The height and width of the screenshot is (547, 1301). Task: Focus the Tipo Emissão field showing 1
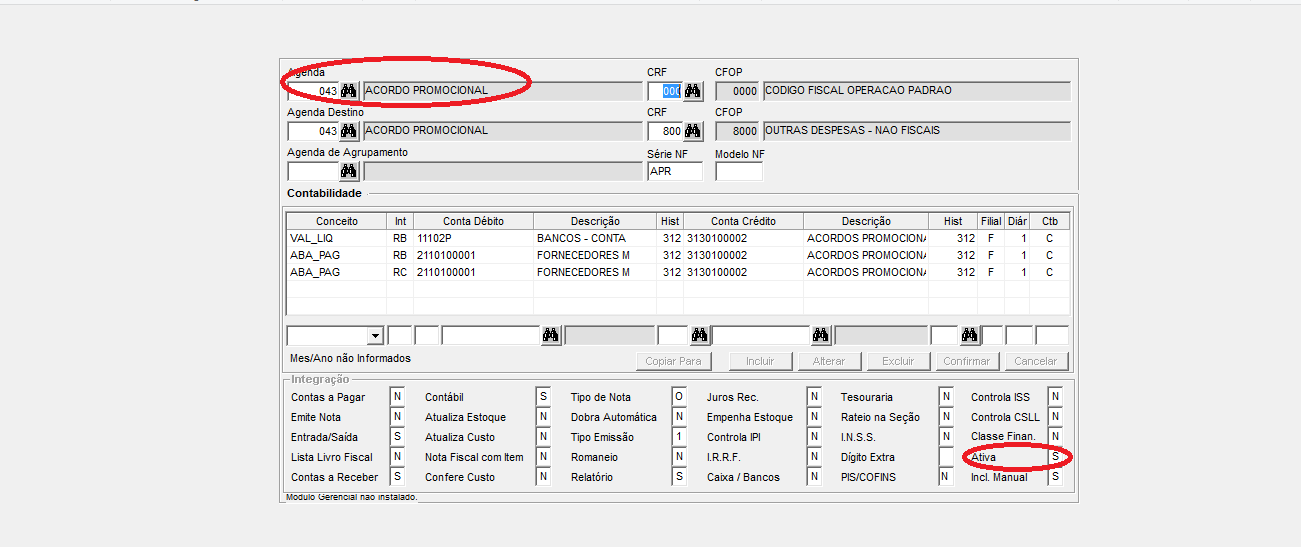(679, 437)
